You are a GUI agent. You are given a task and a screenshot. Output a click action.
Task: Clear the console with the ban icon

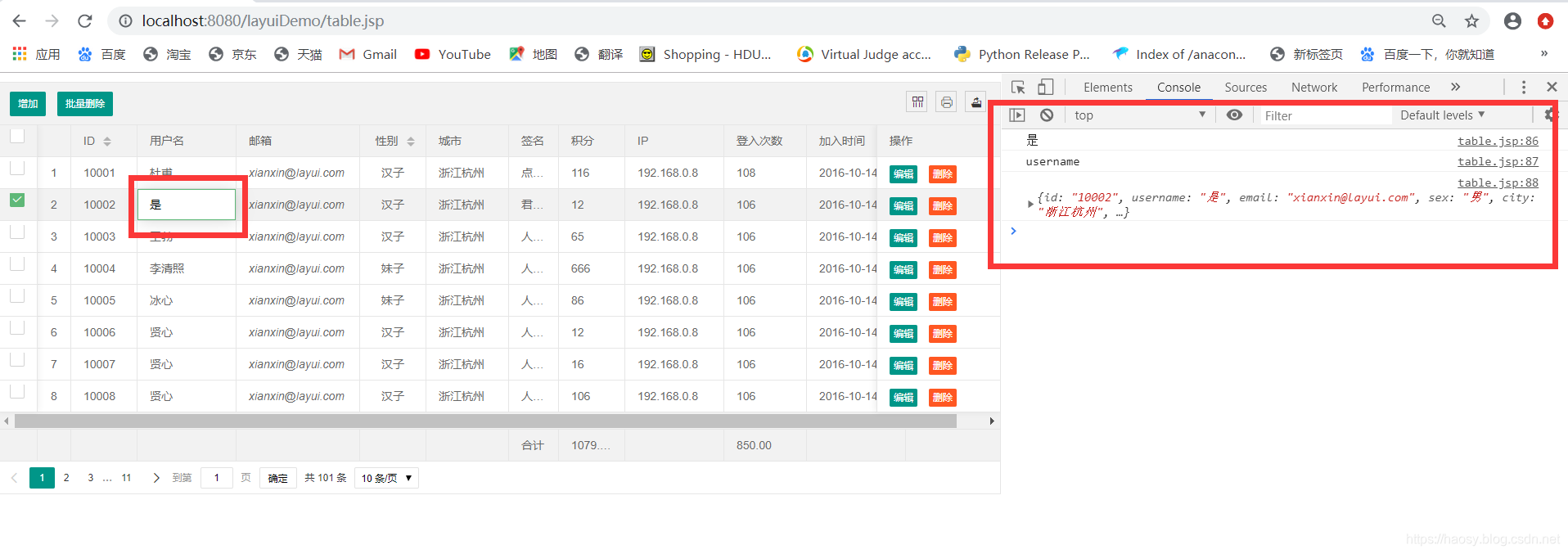coord(1047,115)
